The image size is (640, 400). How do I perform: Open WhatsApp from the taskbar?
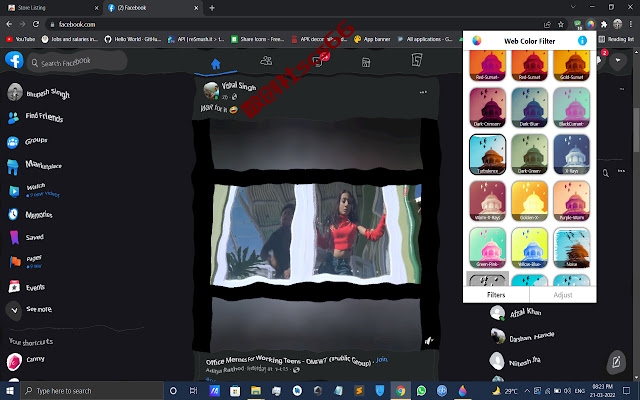[x=421, y=391]
